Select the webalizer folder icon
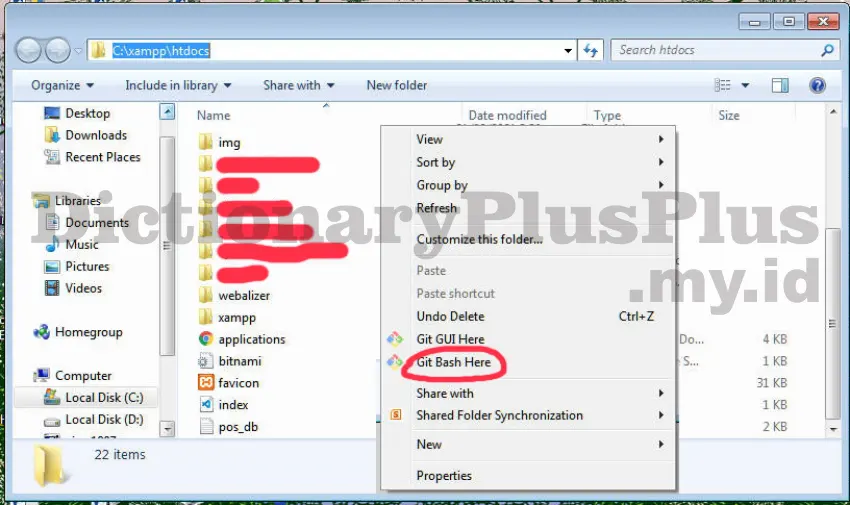 pyautogui.click(x=205, y=295)
